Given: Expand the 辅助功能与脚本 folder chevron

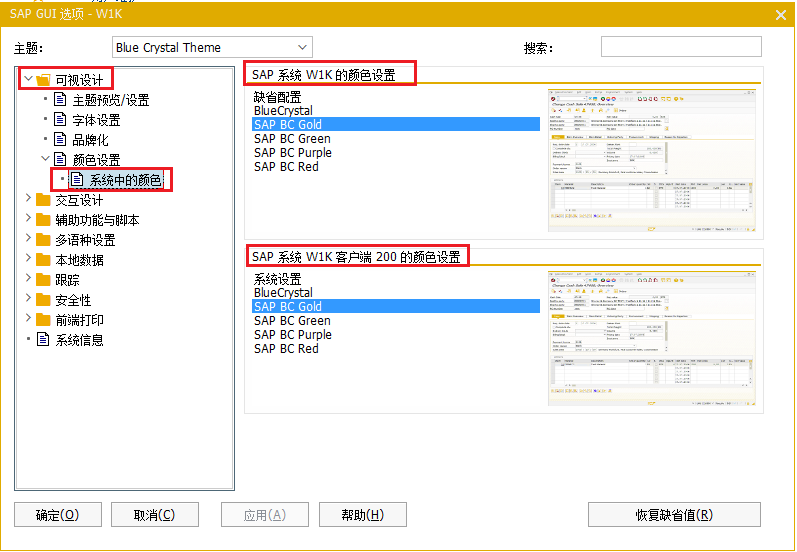Looking at the screenshot, I should [x=28, y=219].
